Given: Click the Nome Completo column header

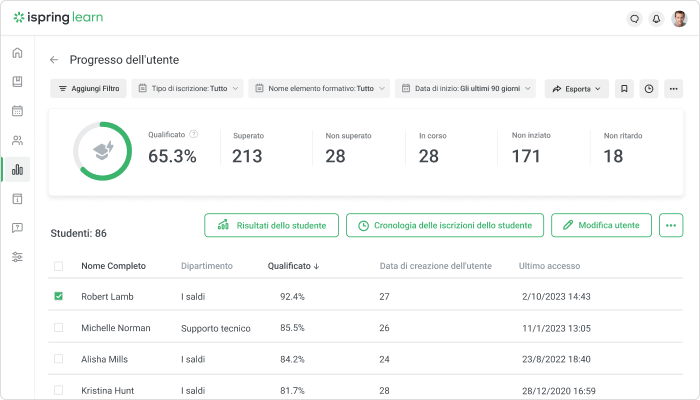Looking at the screenshot, I should pos(113,266).
